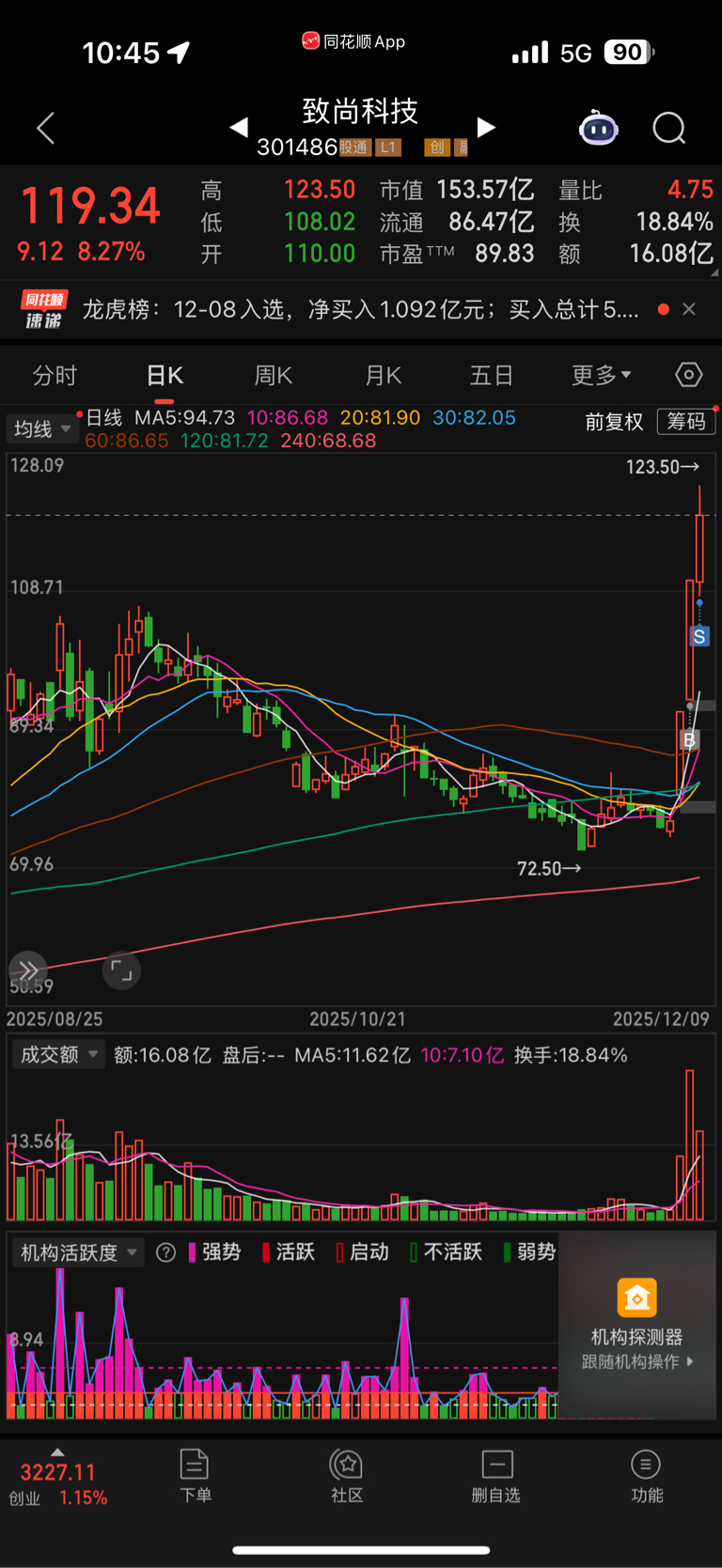Tap the 不活跃 legend swatch

[x=414, y=1252]
